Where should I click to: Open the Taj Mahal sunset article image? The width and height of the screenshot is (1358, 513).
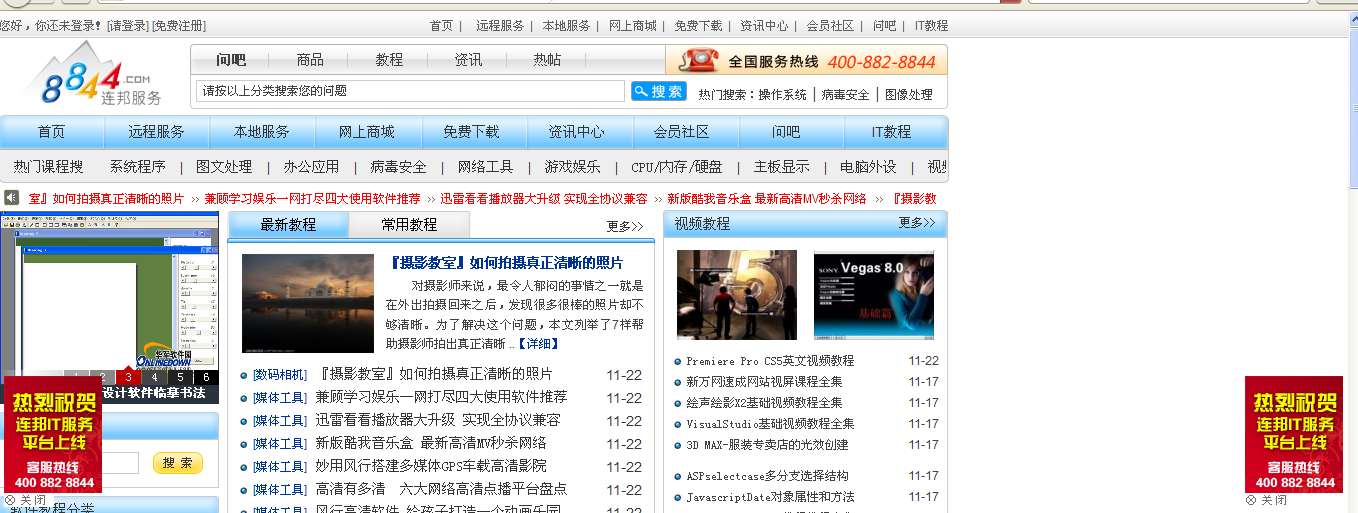(307, 303)
